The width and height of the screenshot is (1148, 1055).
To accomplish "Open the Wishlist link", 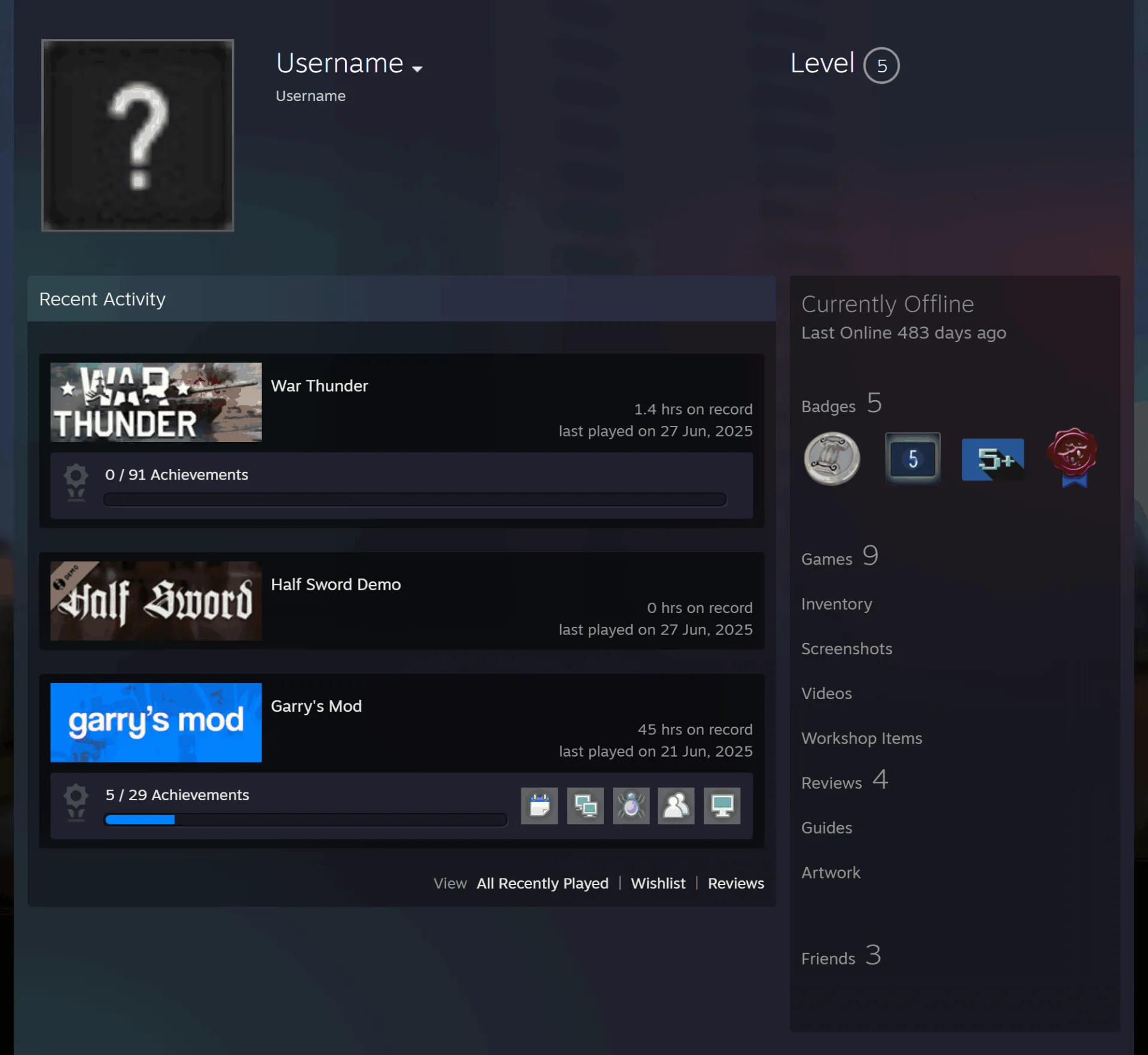I will [658, 883].
